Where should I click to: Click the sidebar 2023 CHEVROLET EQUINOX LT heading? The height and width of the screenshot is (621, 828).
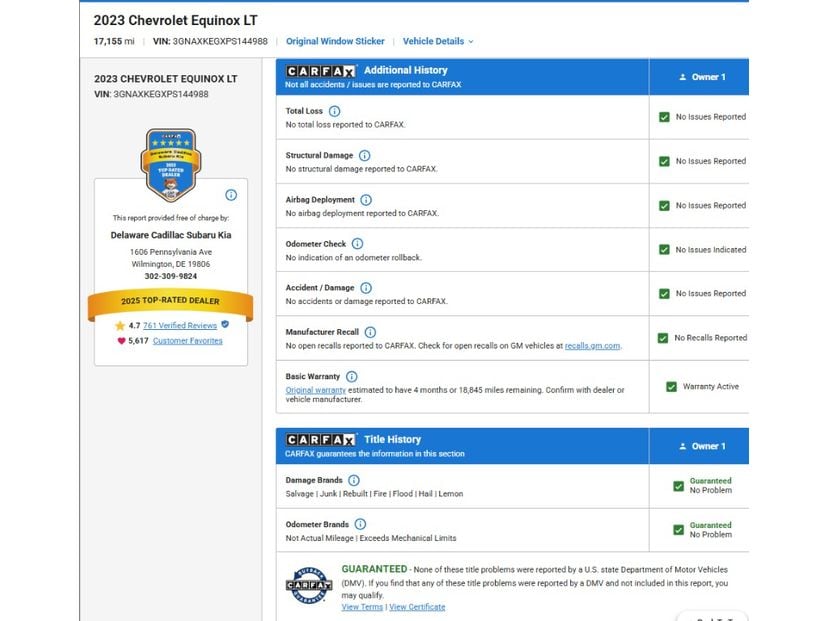pos(166,79)
